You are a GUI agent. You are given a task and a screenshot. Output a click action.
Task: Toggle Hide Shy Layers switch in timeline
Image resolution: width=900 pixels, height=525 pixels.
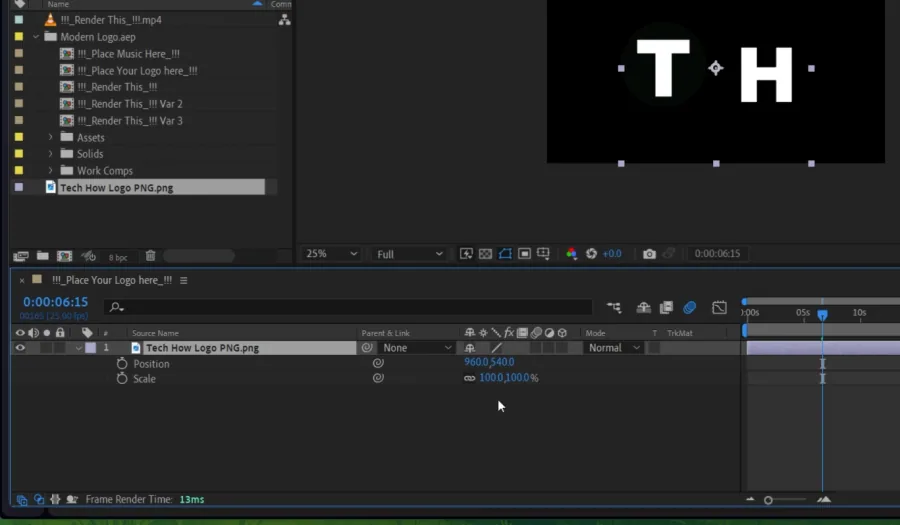pyautogui.click(x=643, y=308)
